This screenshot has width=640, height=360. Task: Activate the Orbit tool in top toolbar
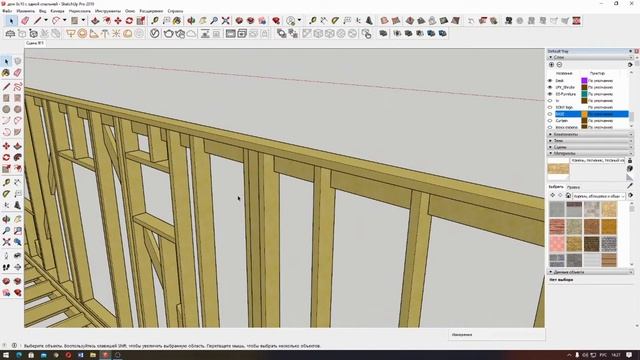click(x=191, y=20)
